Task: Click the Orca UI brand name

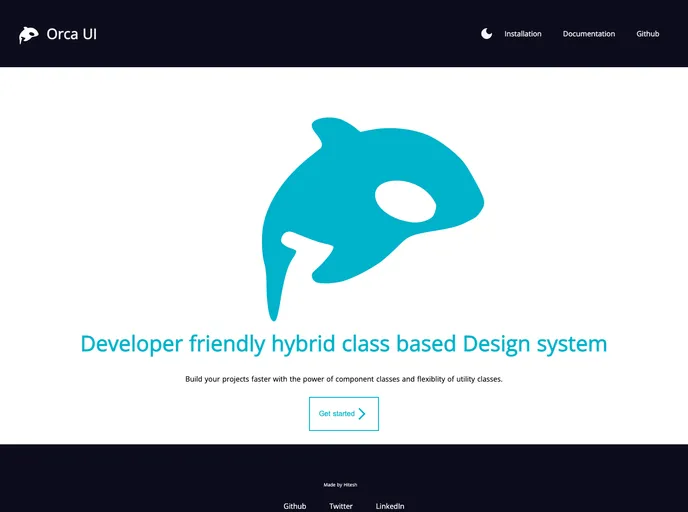Action: coord(72,35)
